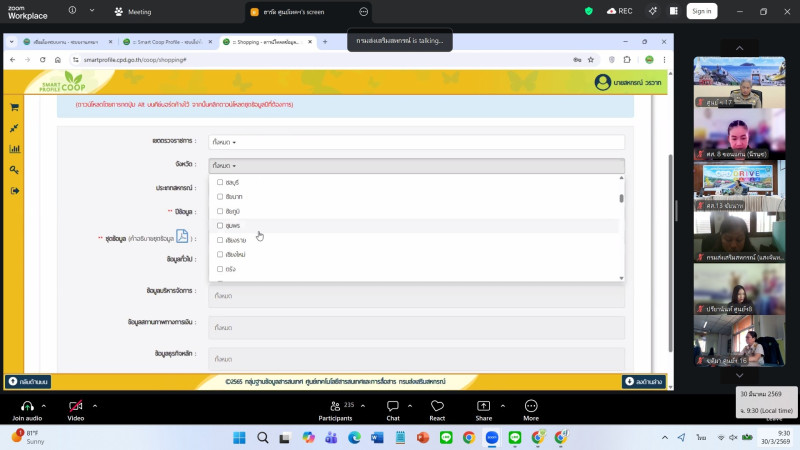The width and height of the screenshot is (800, 450).
Task: Collapse the จังหวัด dropdown
Action: click(416, 165)
